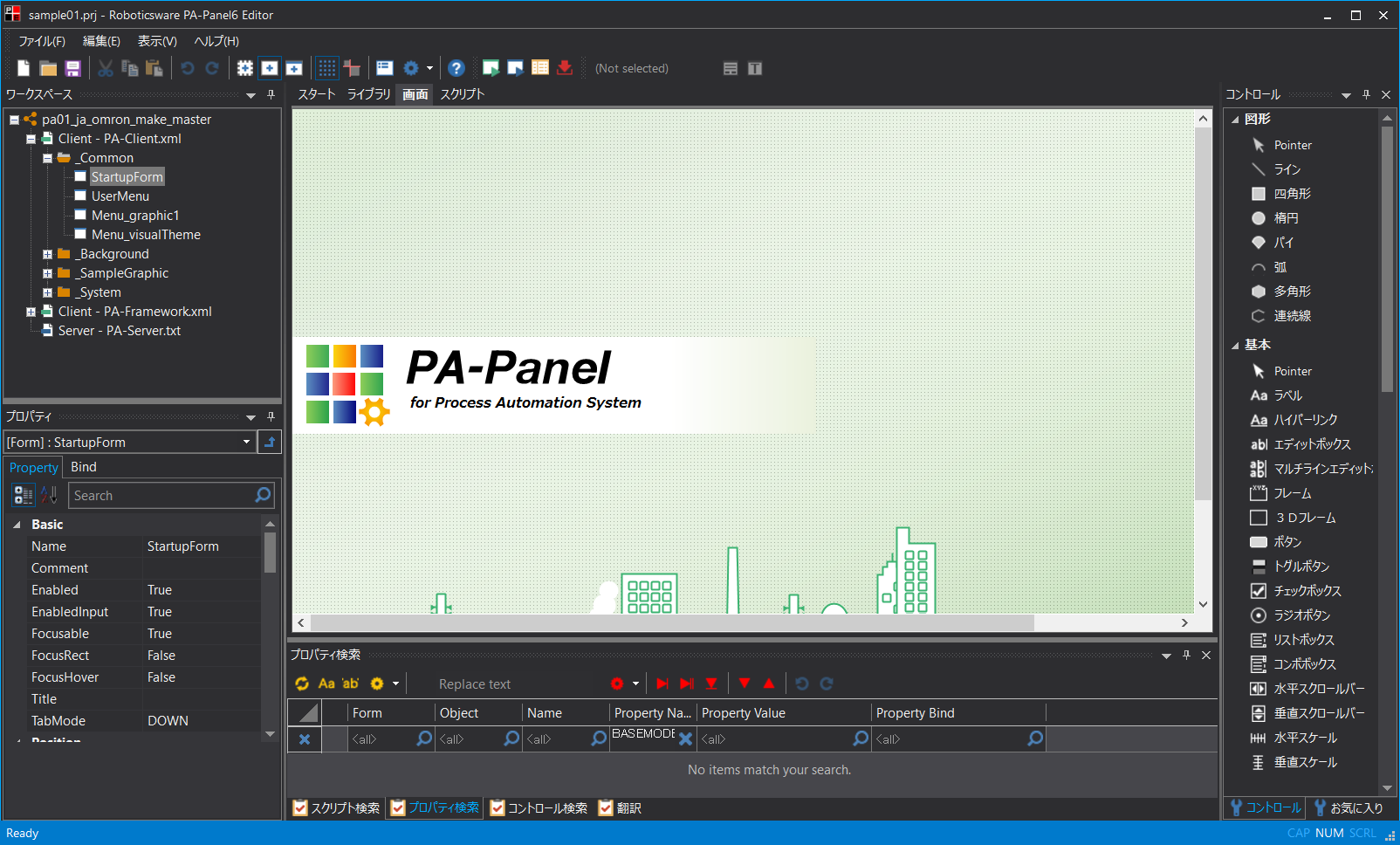Select the ラベル label control
Image resolution: width=1400 pixels, height=845 pixels.
pos(1287,395)
